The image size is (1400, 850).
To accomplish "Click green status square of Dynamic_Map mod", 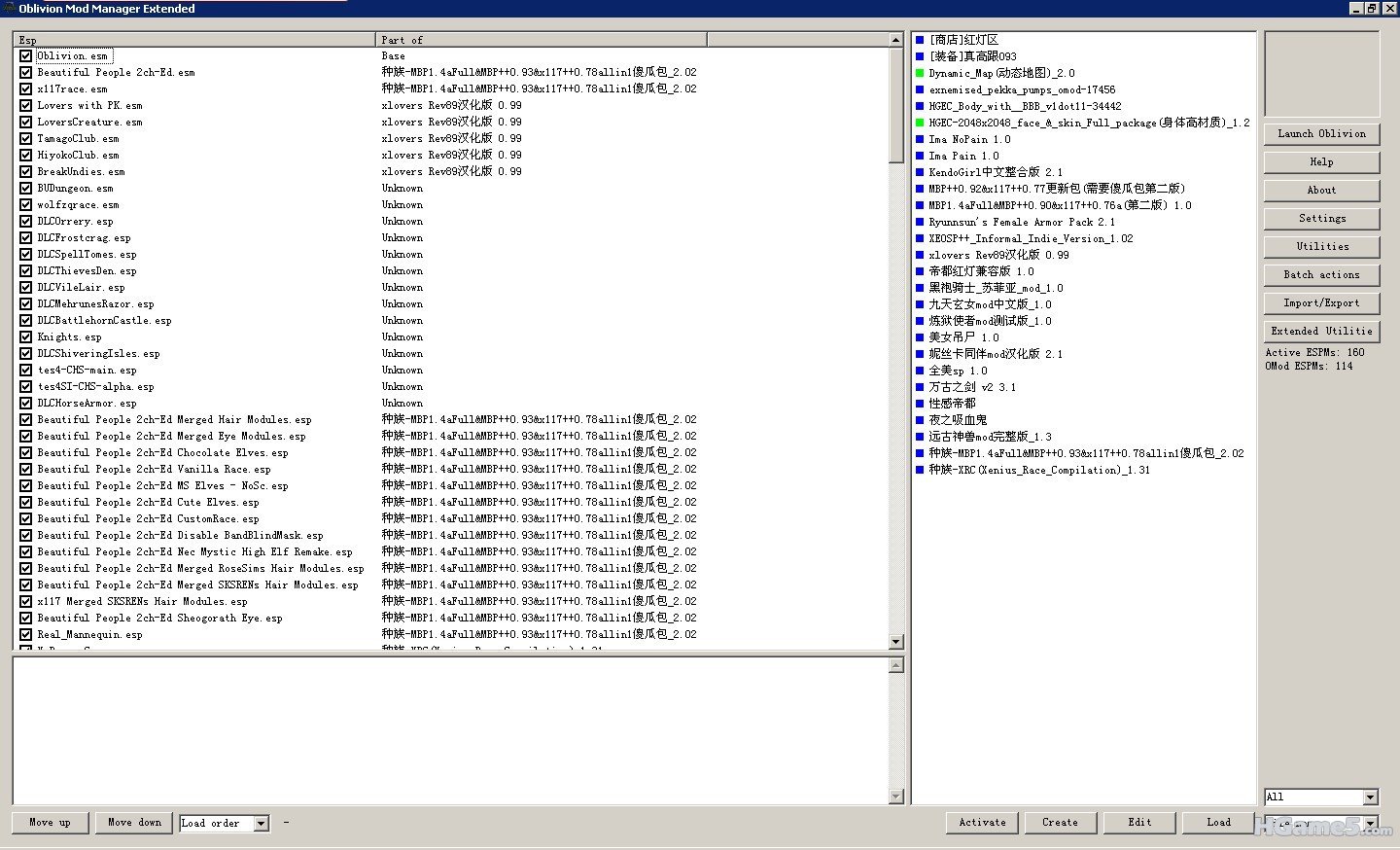I will click(920, 73).
